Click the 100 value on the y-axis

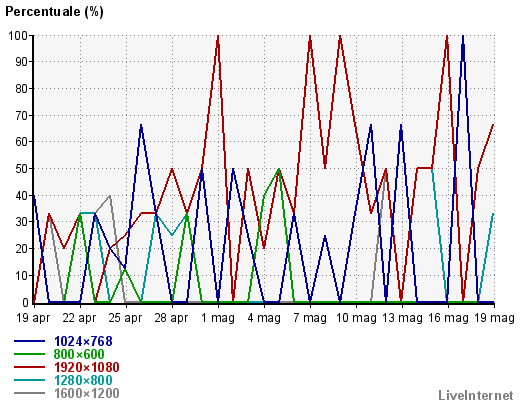tap(18, 35)
